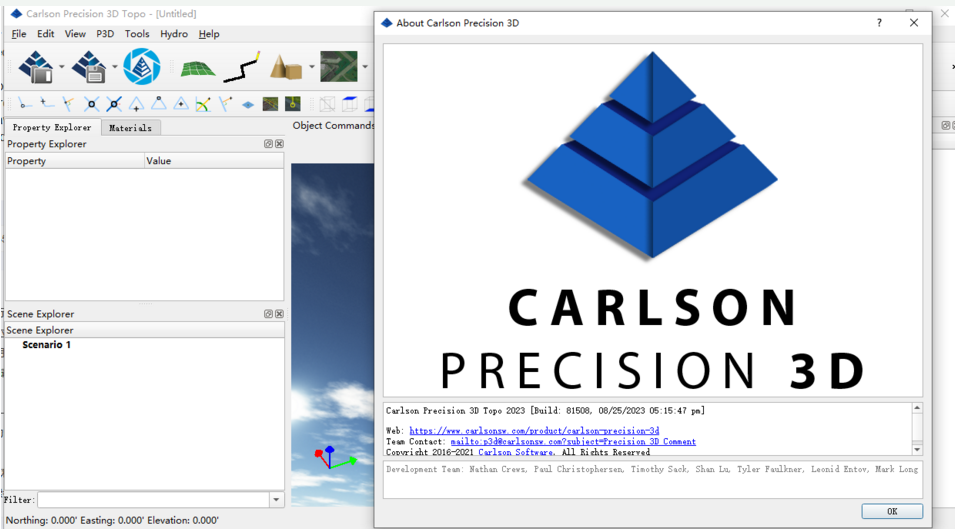Click the Property column header

click(74, 161)
